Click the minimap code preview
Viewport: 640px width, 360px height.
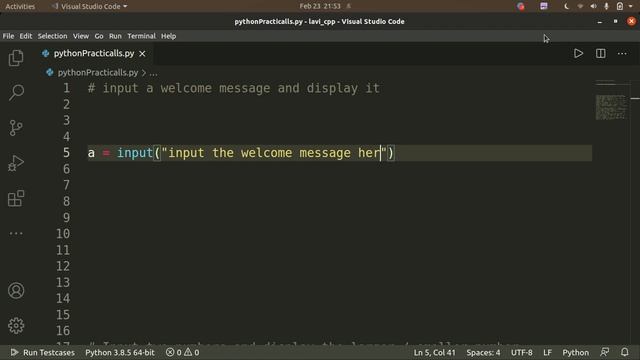pyautogui.click(x=611, y=107)
